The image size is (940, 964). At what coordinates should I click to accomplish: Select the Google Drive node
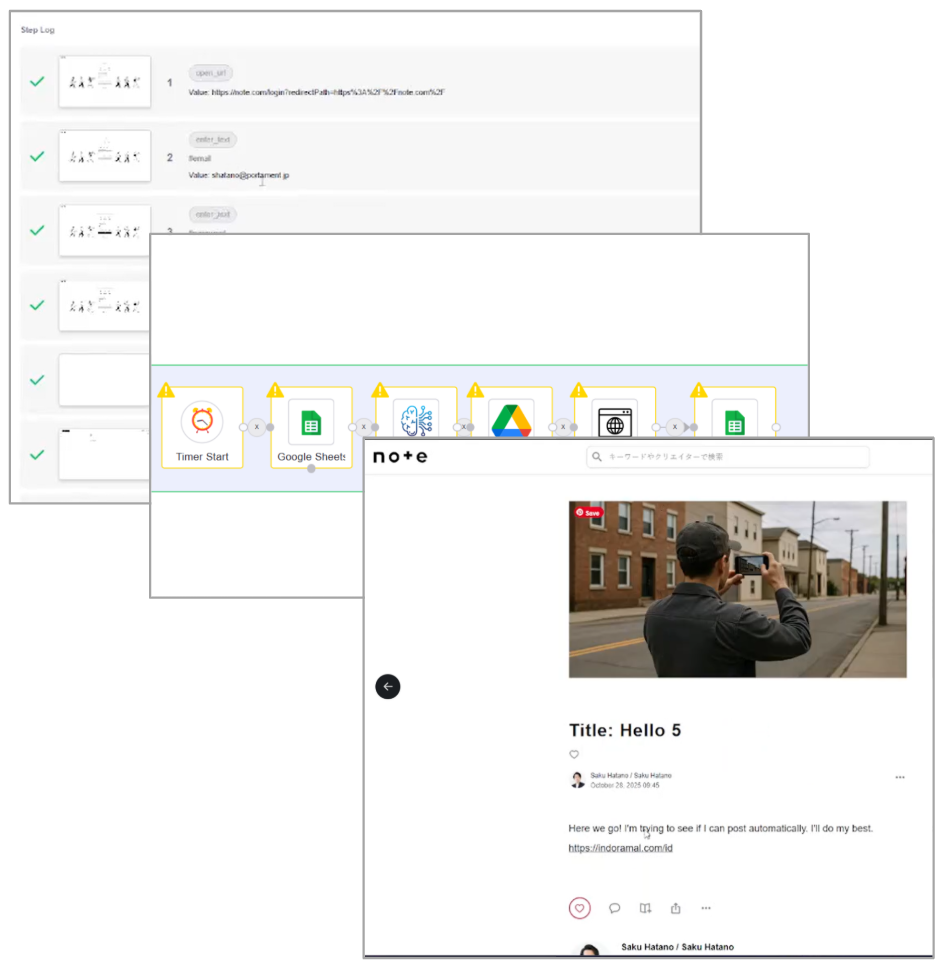(x=511, y=419)
